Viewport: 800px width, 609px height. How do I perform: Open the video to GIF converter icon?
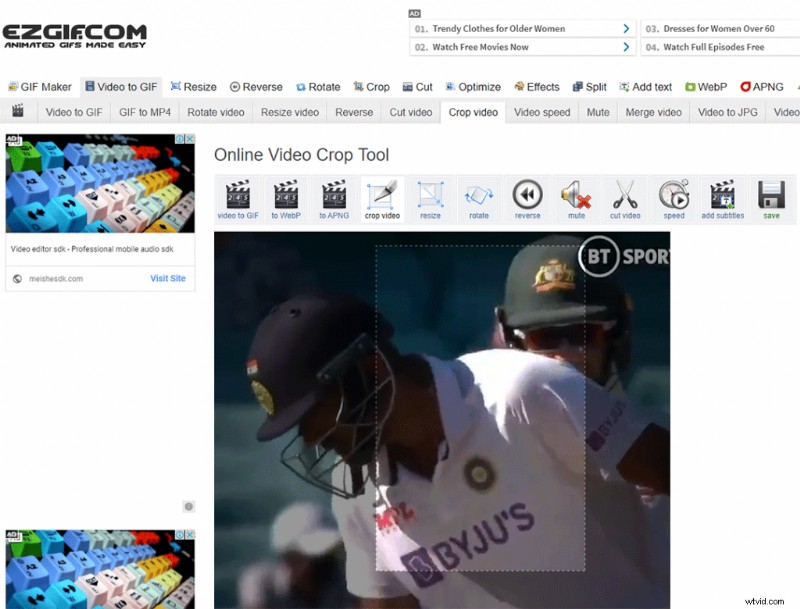(237, 199)
